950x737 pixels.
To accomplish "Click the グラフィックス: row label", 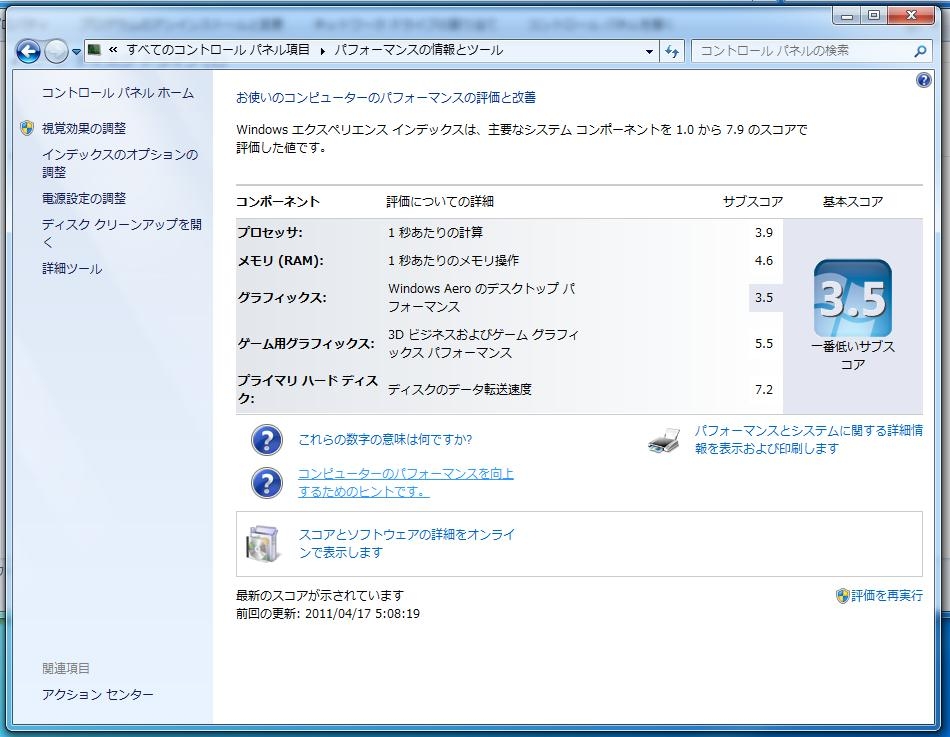I will [282, 298].
